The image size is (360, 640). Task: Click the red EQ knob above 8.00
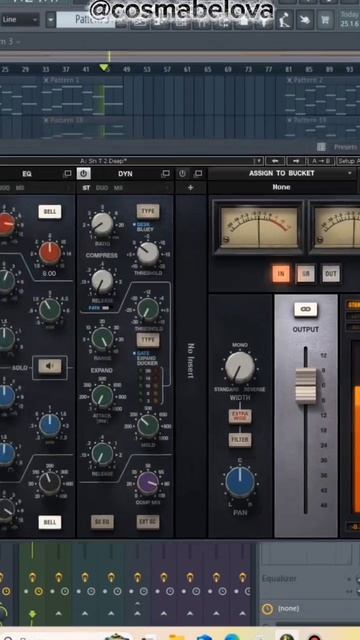(x=50, y=253)
